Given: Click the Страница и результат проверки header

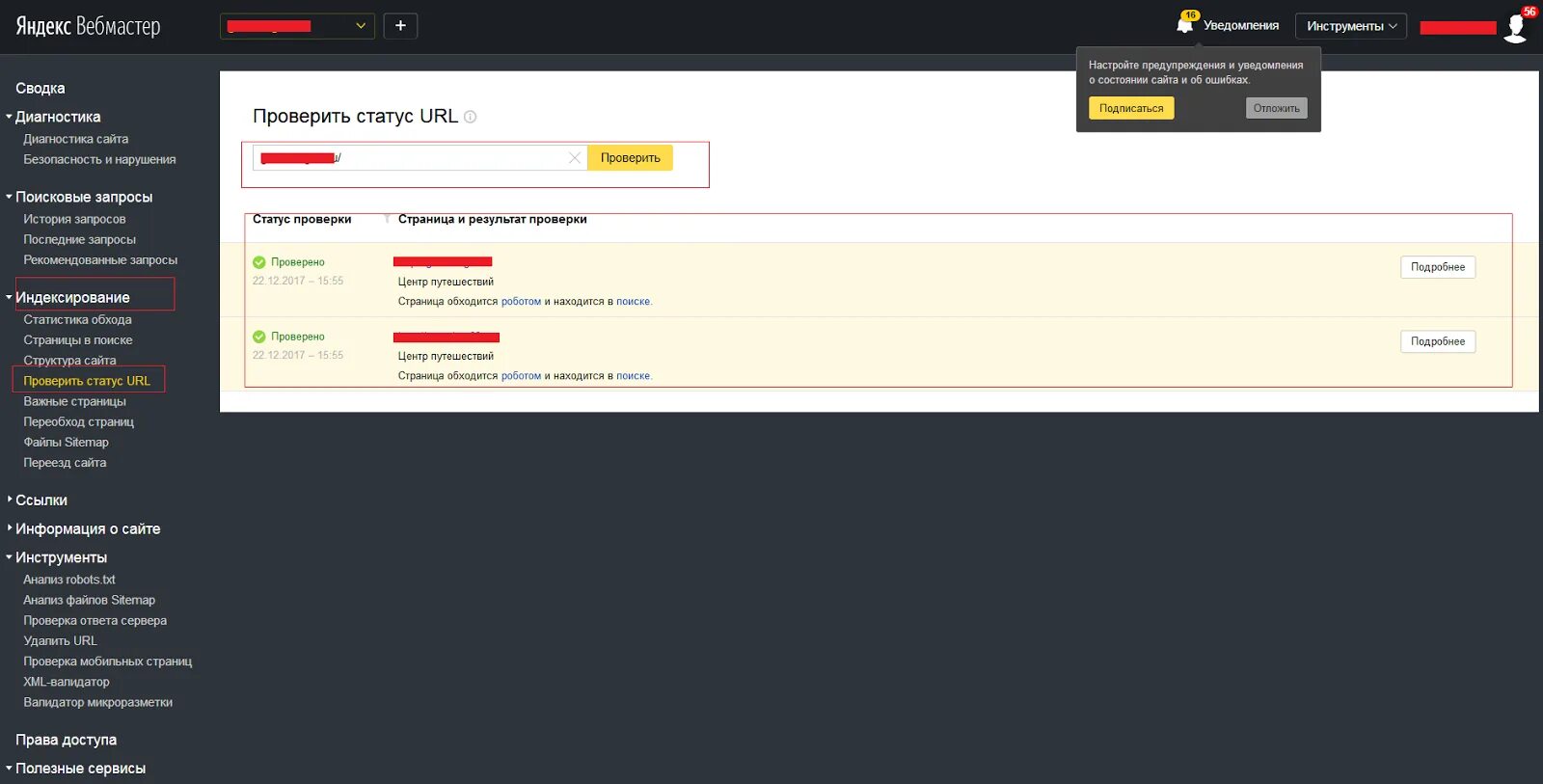Looking at the screenshot, I should [492, 220].
